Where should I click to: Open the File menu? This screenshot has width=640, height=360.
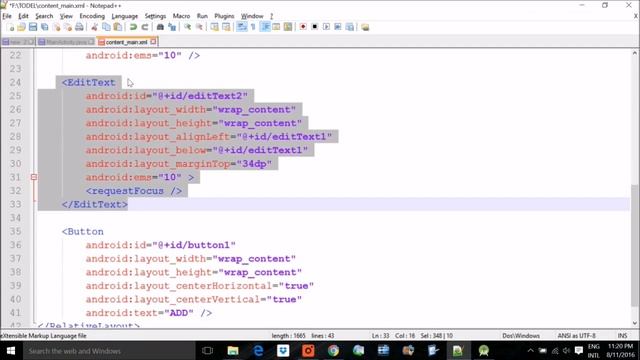coord(7,16)
